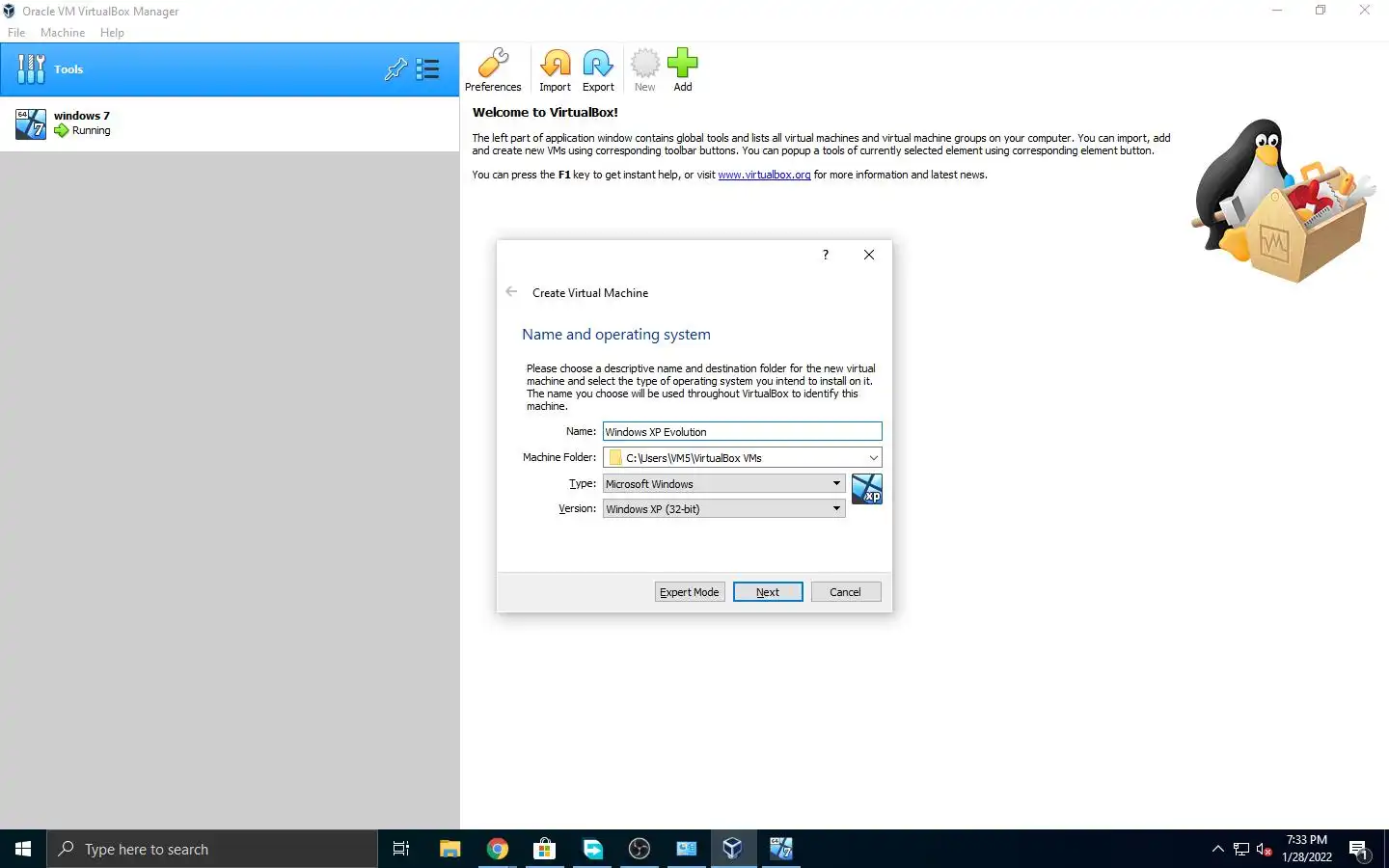Click the Windows Start button
Image resolution: width=1389 pixels, height=868 pixels.
tap(23, 849)
